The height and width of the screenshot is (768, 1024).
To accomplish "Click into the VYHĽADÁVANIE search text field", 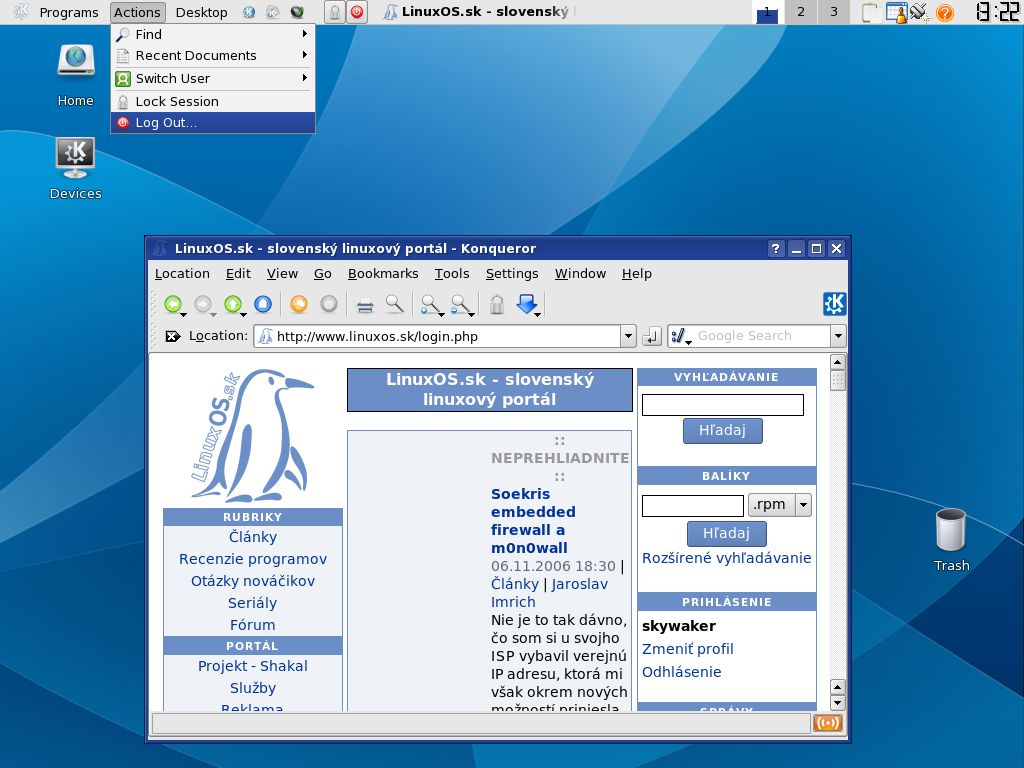I will tap(722, 405).
